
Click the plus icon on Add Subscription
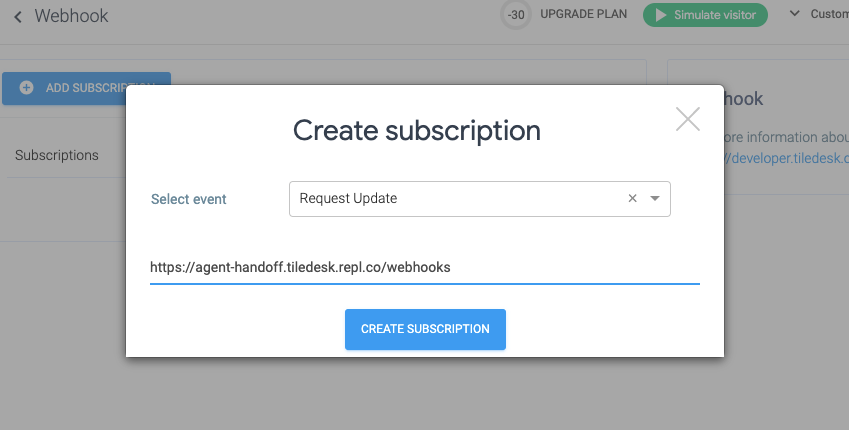click(x=26, y=88)
